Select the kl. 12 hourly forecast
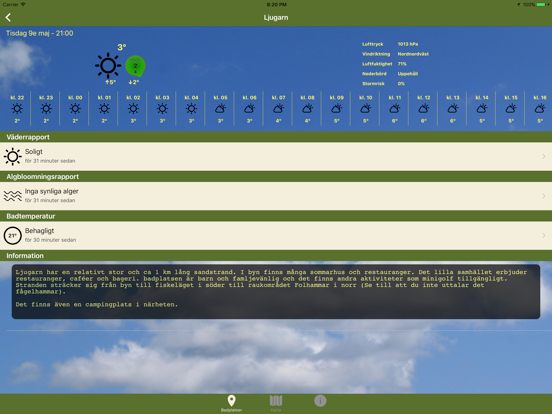Image resolution: width=552 pixels, height=414 pixels. click(424, 109)
